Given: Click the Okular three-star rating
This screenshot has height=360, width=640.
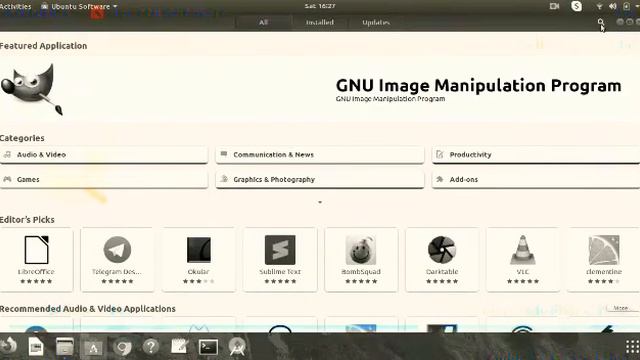Looking at the screenshot, I should [x=198, y=281].
